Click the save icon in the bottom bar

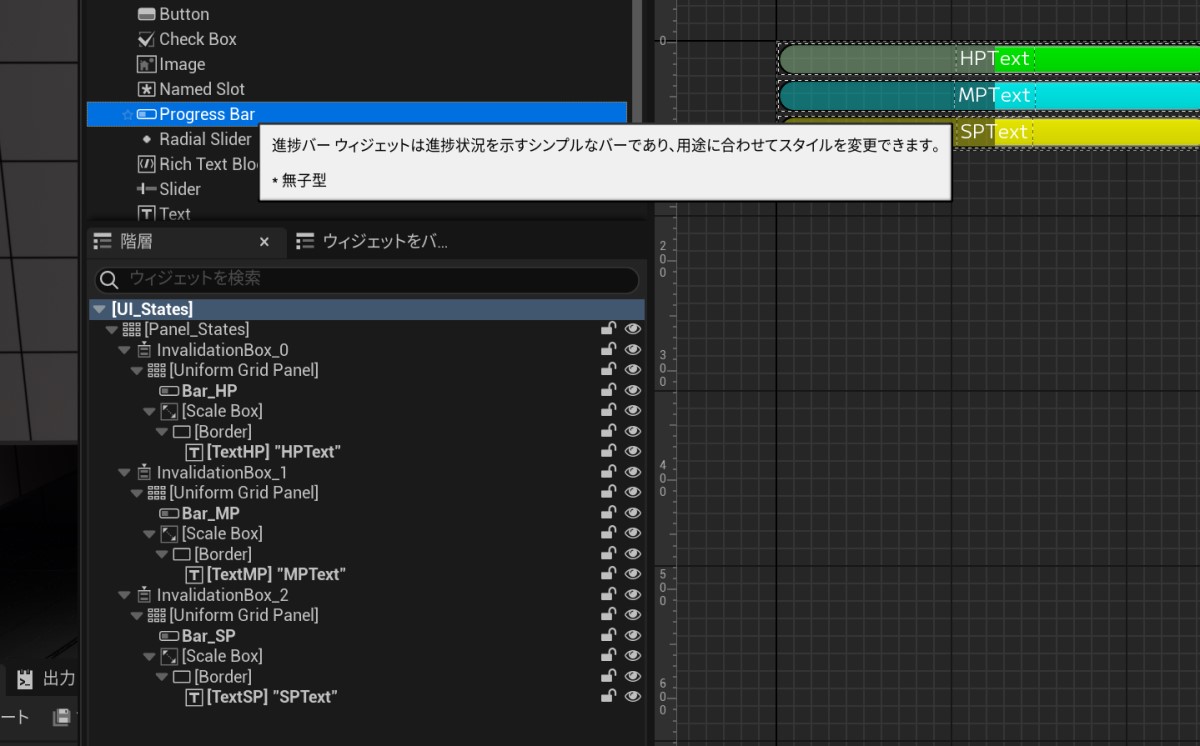(x=62, y=716)
